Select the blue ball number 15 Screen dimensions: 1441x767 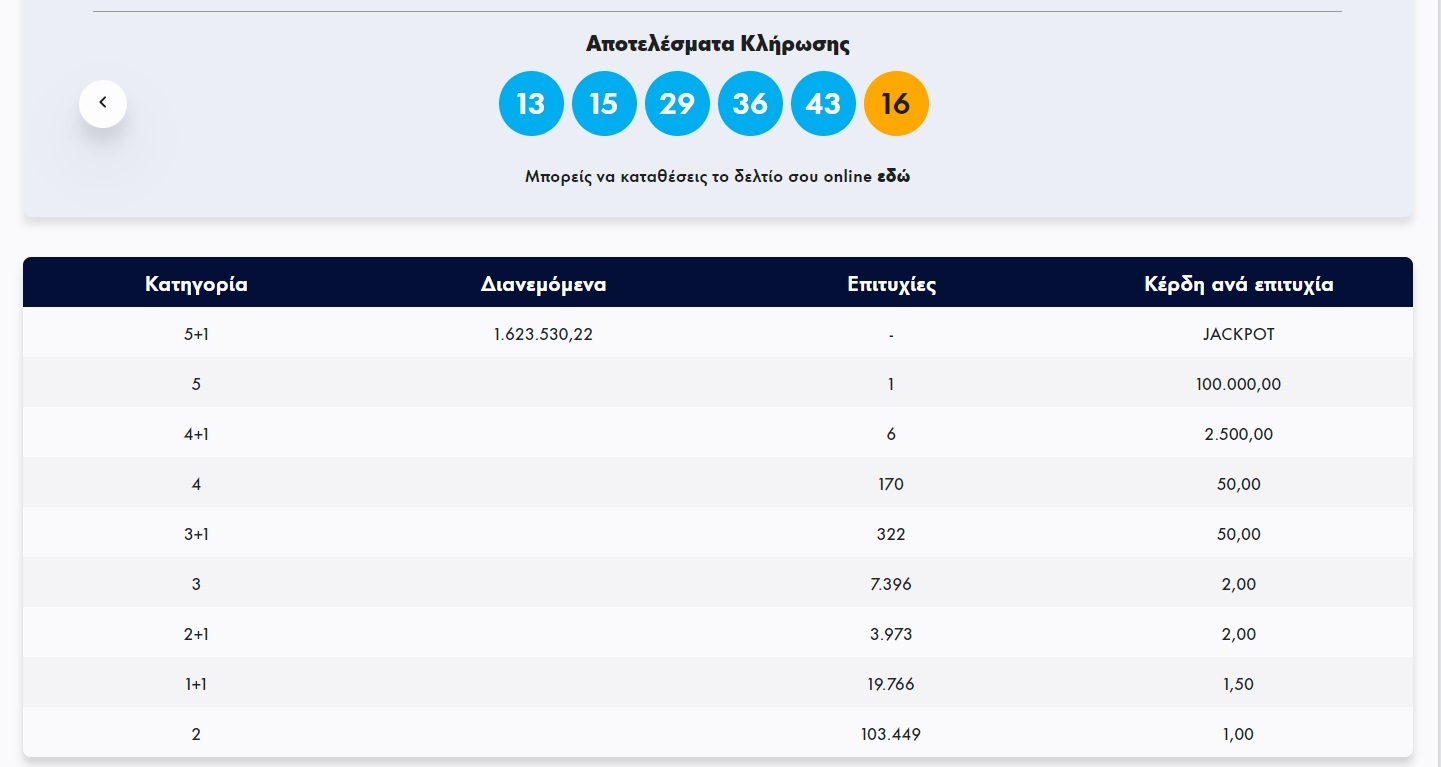(604, 103)
